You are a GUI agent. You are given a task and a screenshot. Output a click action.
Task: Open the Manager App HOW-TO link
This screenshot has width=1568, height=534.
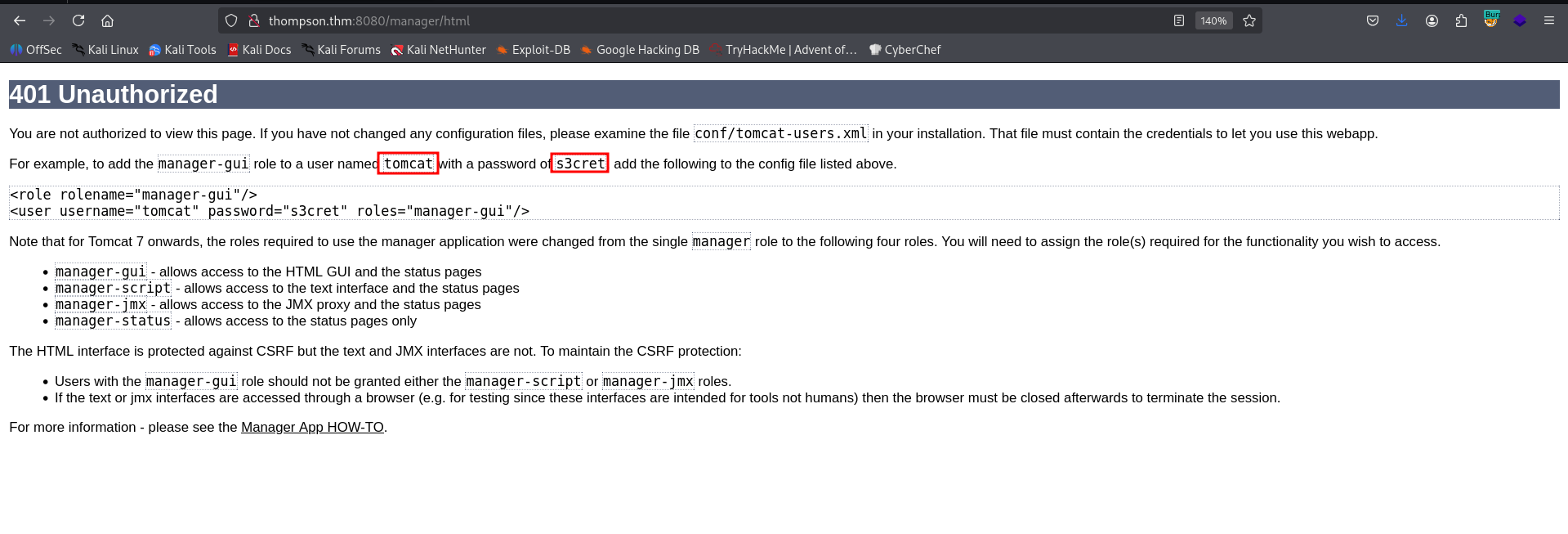pyautogui.click(x=312, y=427)
